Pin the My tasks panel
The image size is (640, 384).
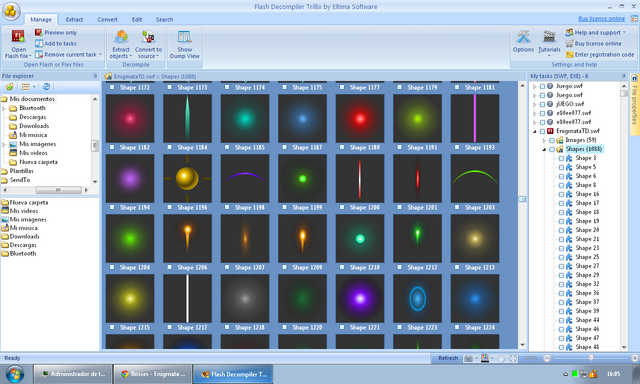pos(623,76)
